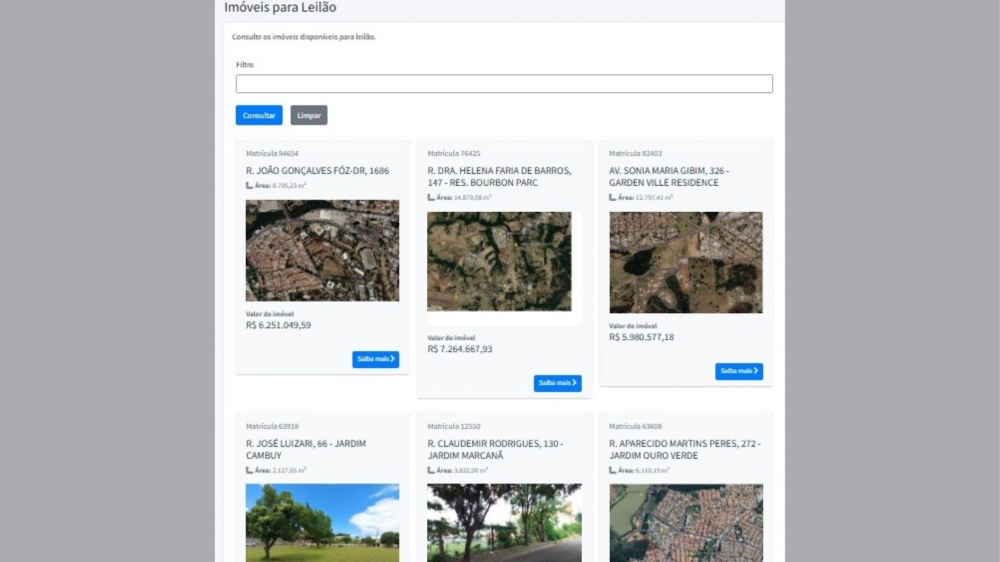Click the area icon on the Jardim Marcanã card
The width and height of the screenshot is (1000, 562).
(x=431, y=470)
